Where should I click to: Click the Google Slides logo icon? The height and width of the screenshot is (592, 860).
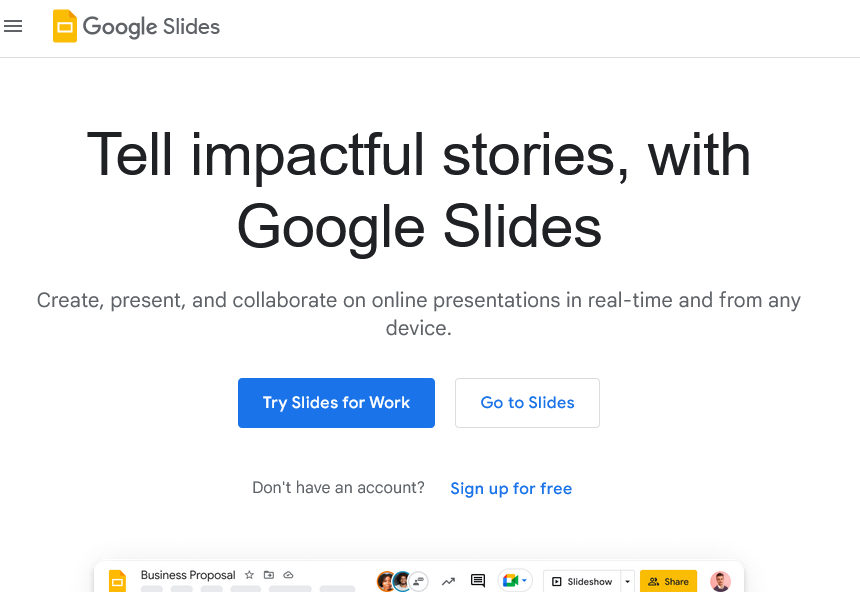pyautogui.click(x=65, y=26)
